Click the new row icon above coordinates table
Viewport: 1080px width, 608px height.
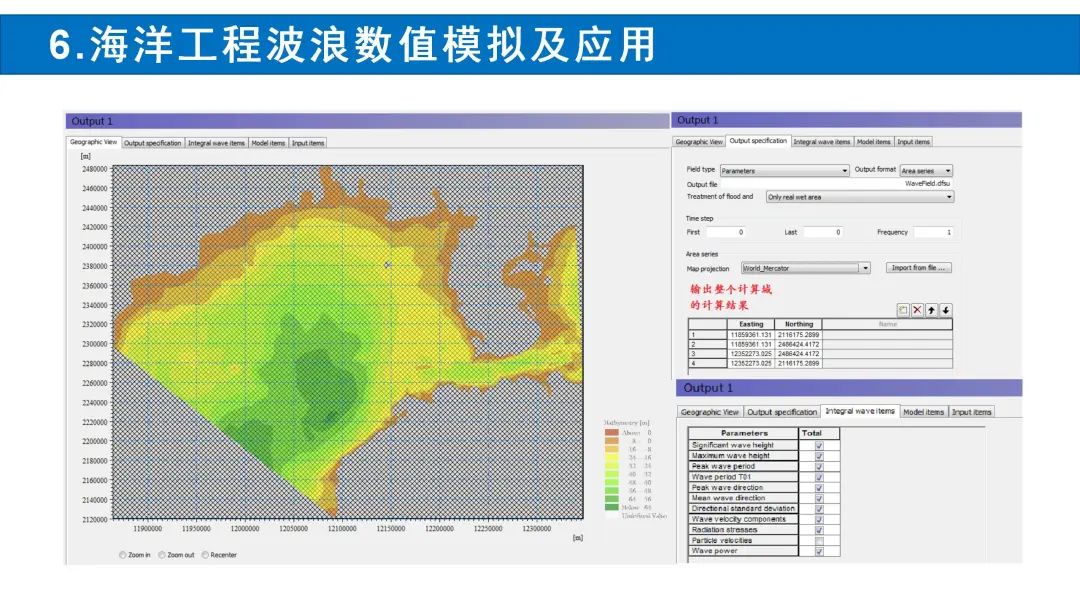pyautogui.click(x=902, y=310)
